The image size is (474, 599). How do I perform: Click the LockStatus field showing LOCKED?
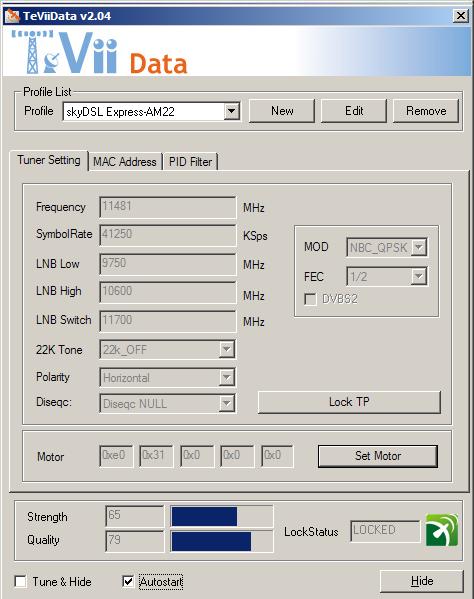pos(385,531)
